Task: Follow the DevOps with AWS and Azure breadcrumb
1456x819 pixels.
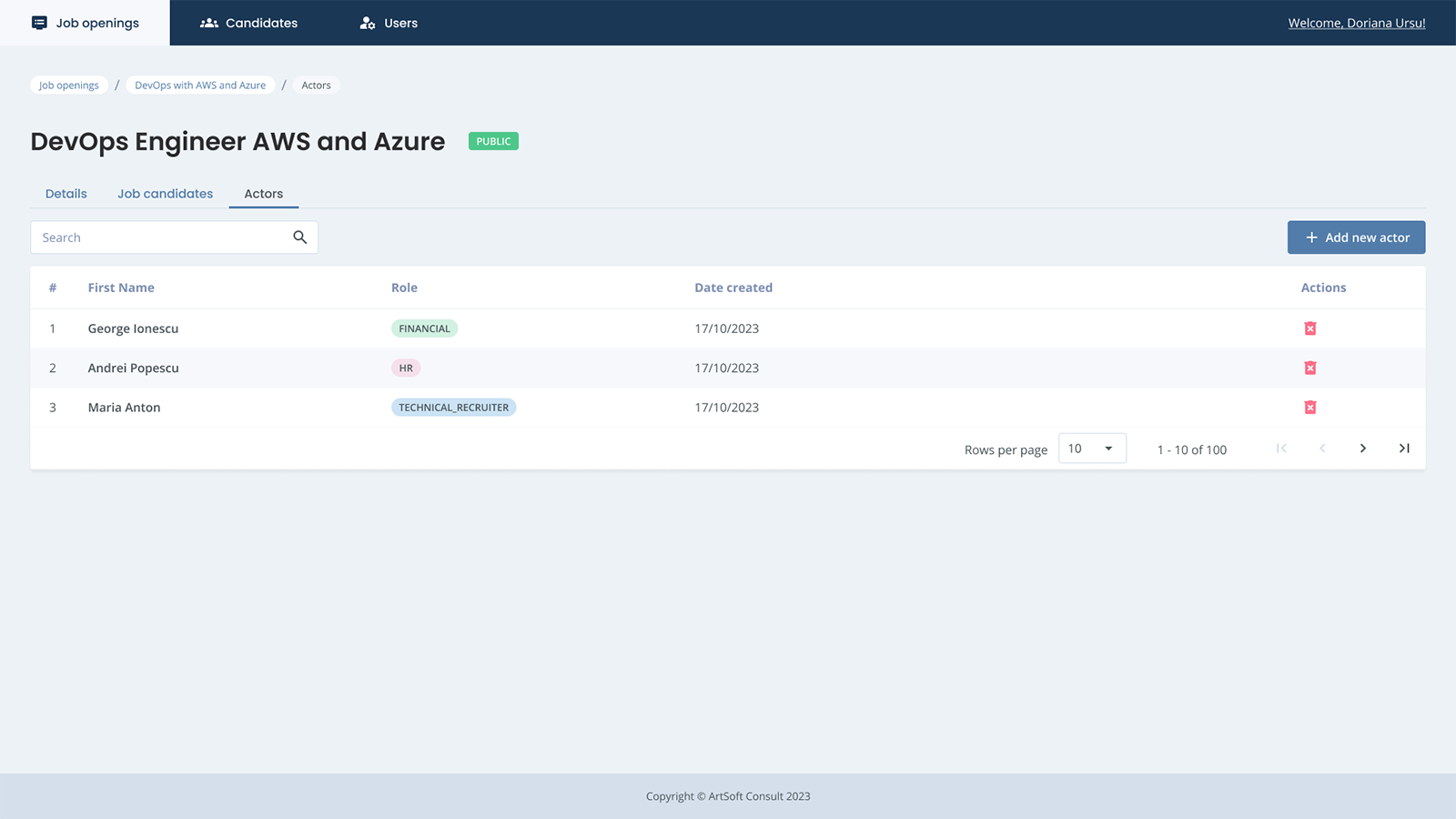Action: [x=200, y=86]
